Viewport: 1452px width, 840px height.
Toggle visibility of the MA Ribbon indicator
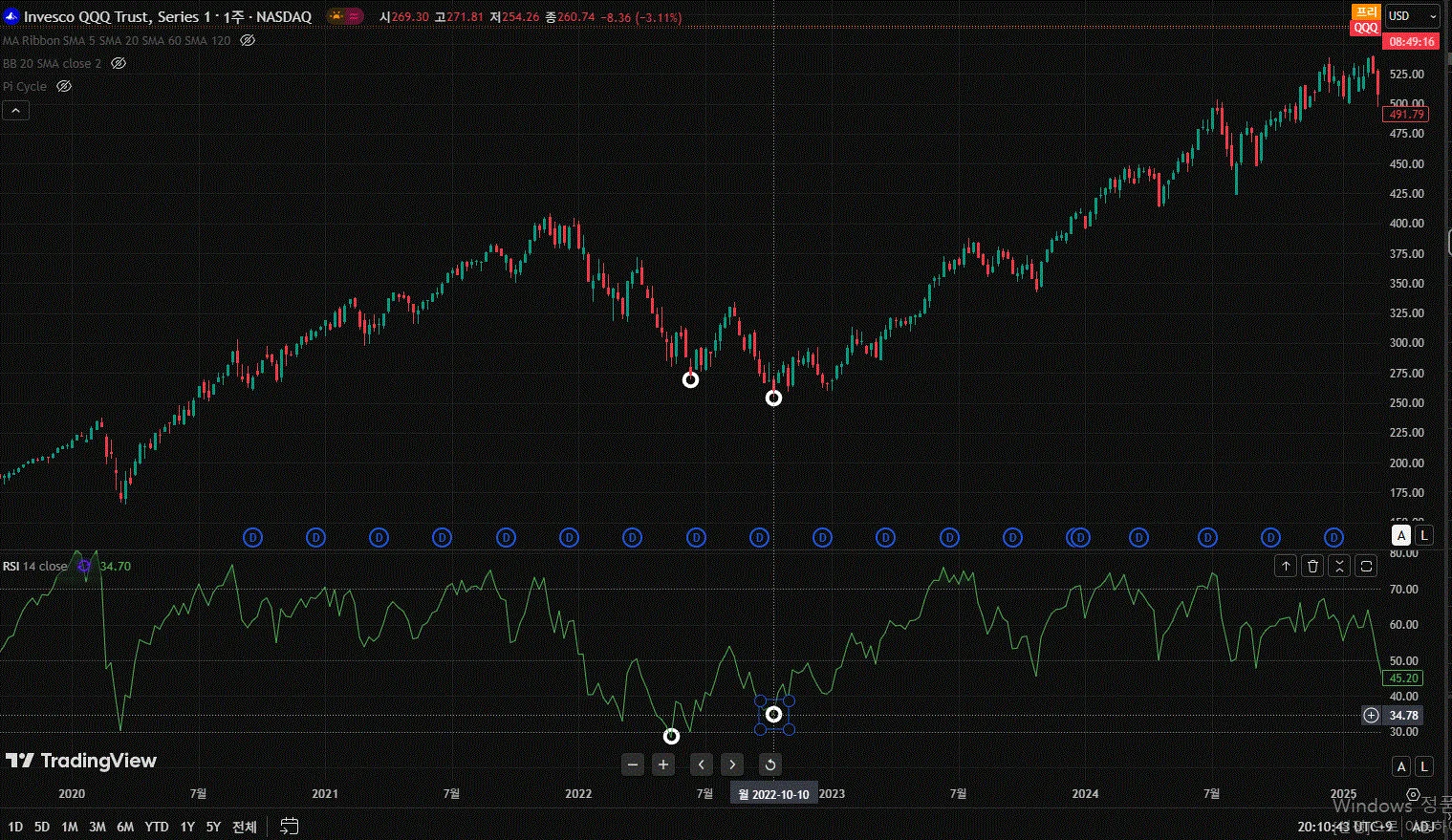[x=248, y=41]
